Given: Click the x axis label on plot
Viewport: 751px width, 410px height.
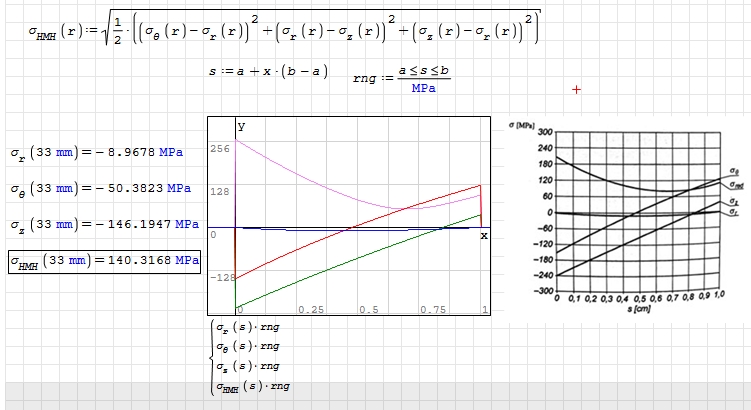Looking at the screenshot, I should tap(483, 235).
